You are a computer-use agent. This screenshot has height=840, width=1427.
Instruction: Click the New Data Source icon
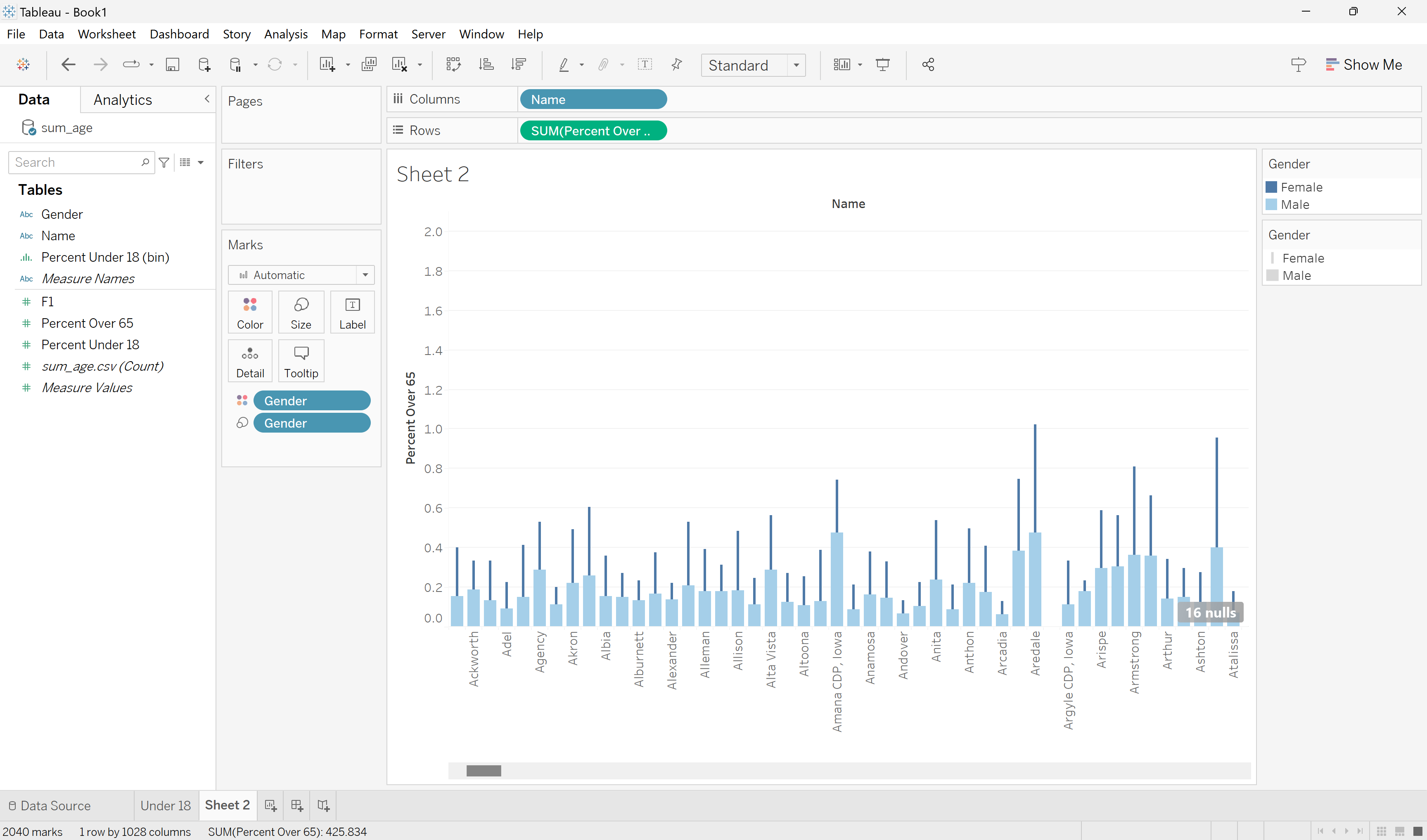[x=204, y=64]
